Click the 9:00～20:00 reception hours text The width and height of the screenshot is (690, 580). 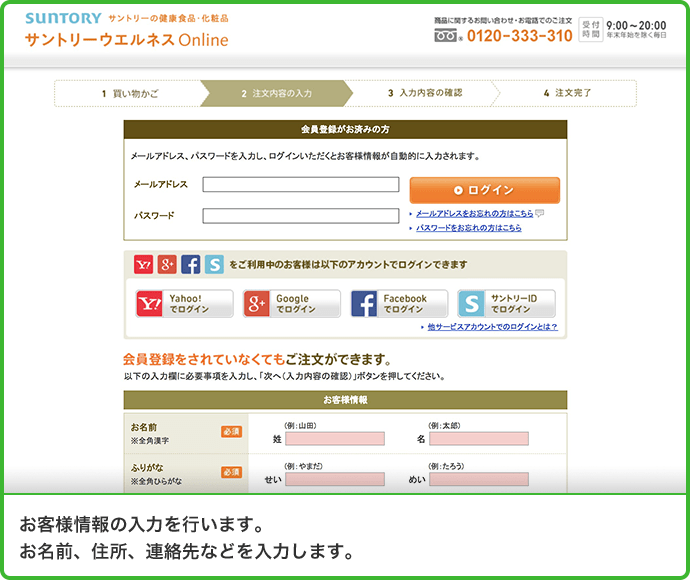pyautogui.click(x=636, y=25)
